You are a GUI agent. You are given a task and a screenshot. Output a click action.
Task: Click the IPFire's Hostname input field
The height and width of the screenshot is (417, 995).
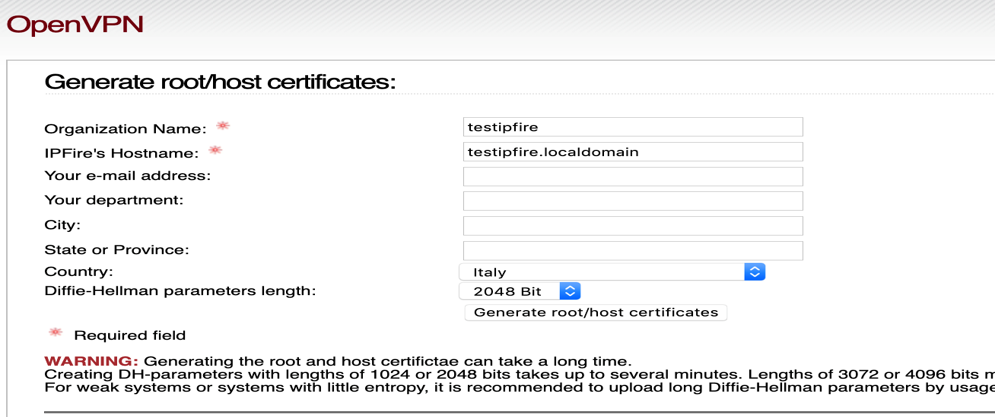point(633,152)
